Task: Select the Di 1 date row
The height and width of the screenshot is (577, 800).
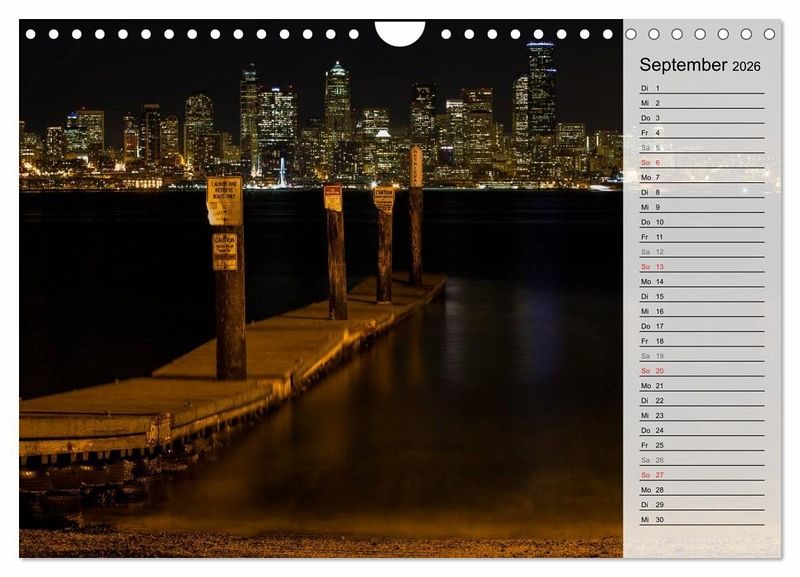Action: point(701,88)
